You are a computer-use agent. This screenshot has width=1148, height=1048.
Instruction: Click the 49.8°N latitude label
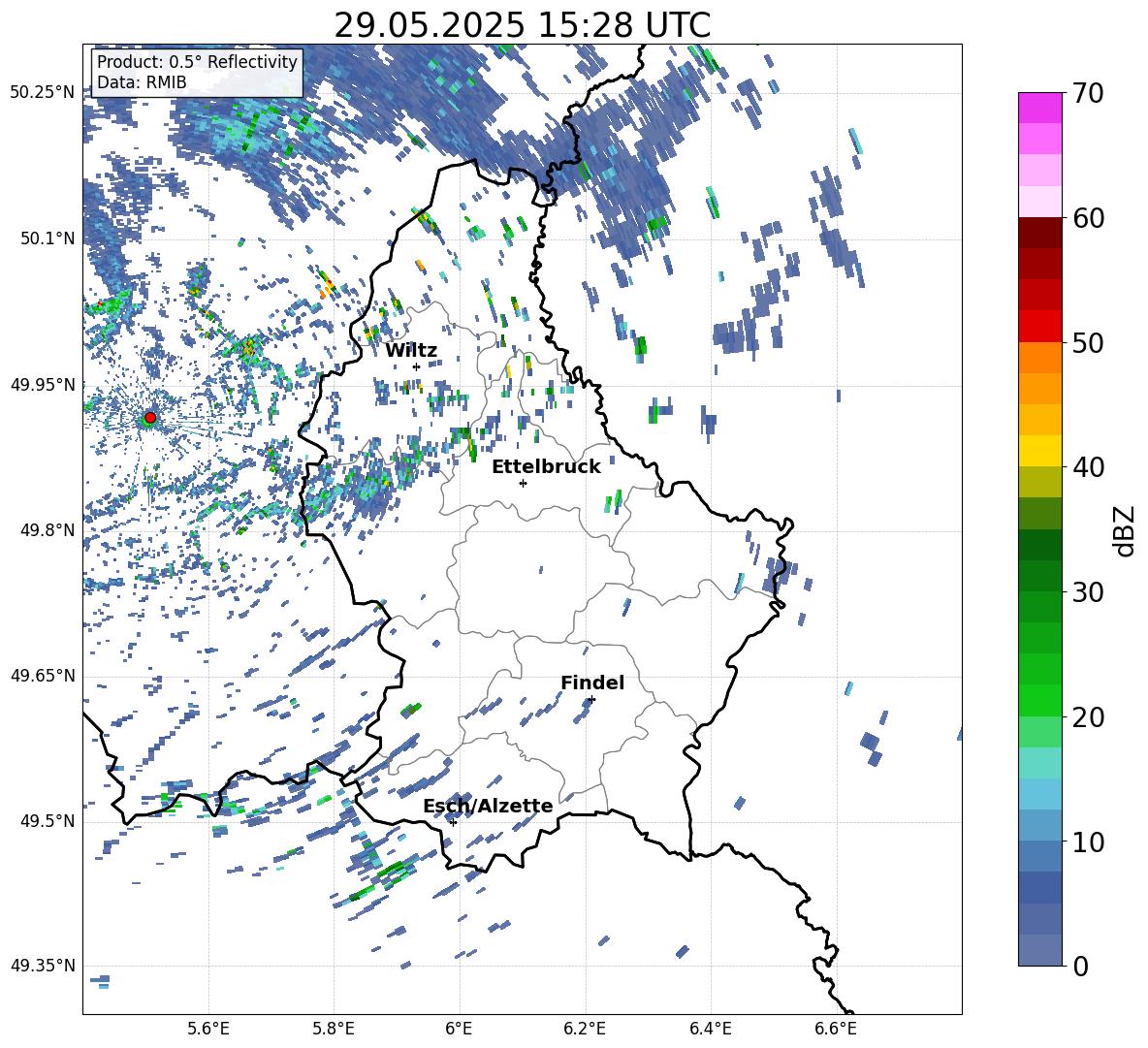[x=48, y=530]
